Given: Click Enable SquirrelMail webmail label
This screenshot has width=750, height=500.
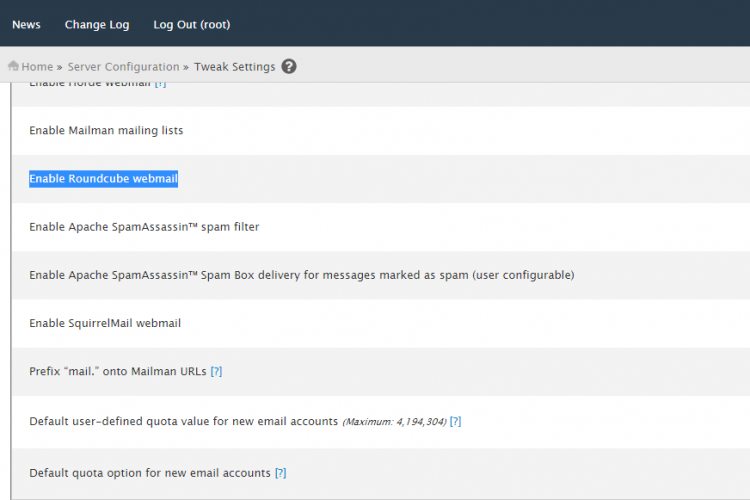Looking at the screenshot, I should coord(105,323).
